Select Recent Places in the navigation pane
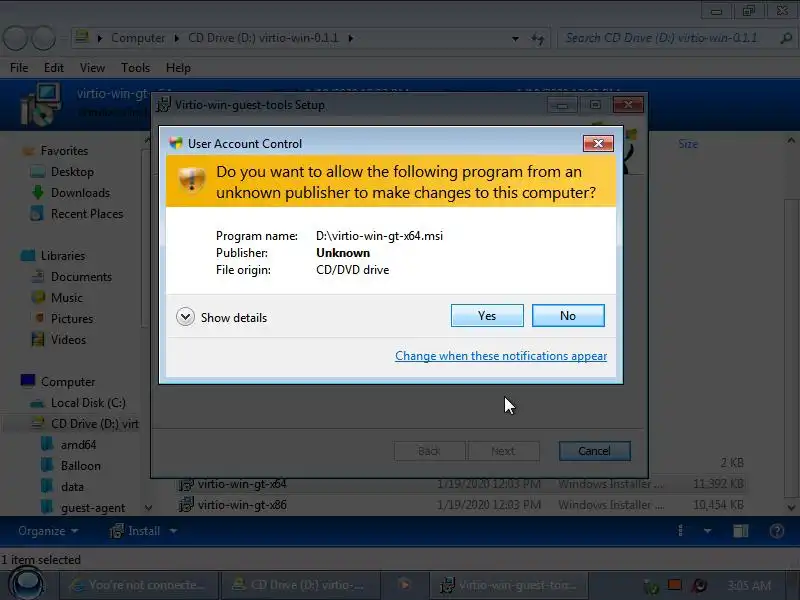The image size is (800, 600). click(x=87, y=214)
